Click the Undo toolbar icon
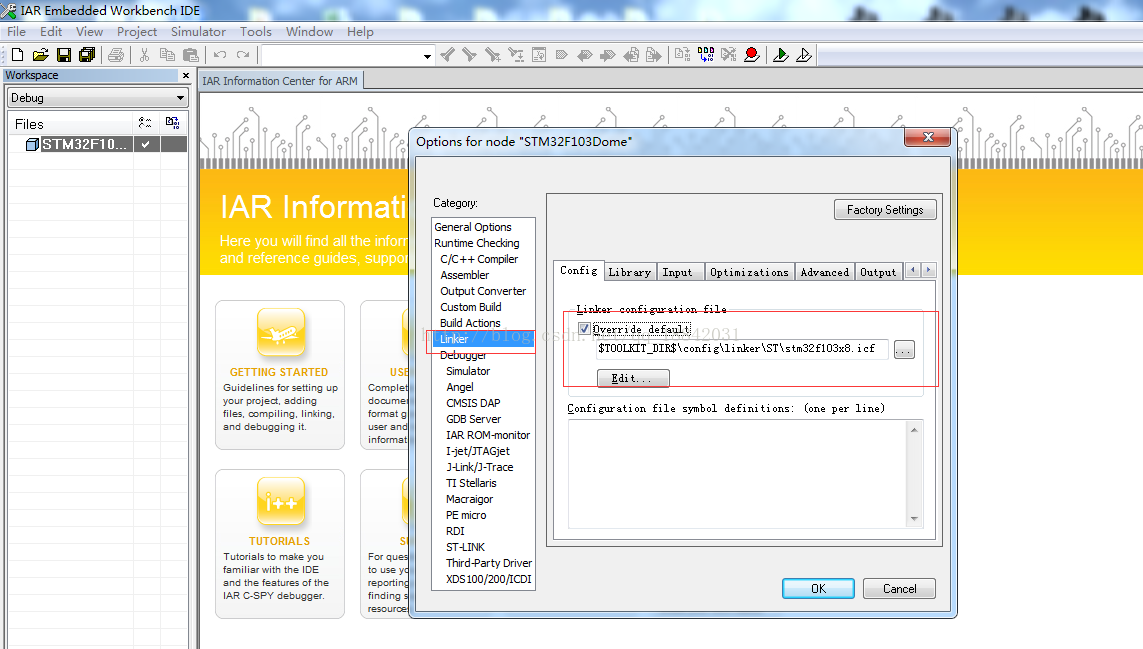 point(219,55)
